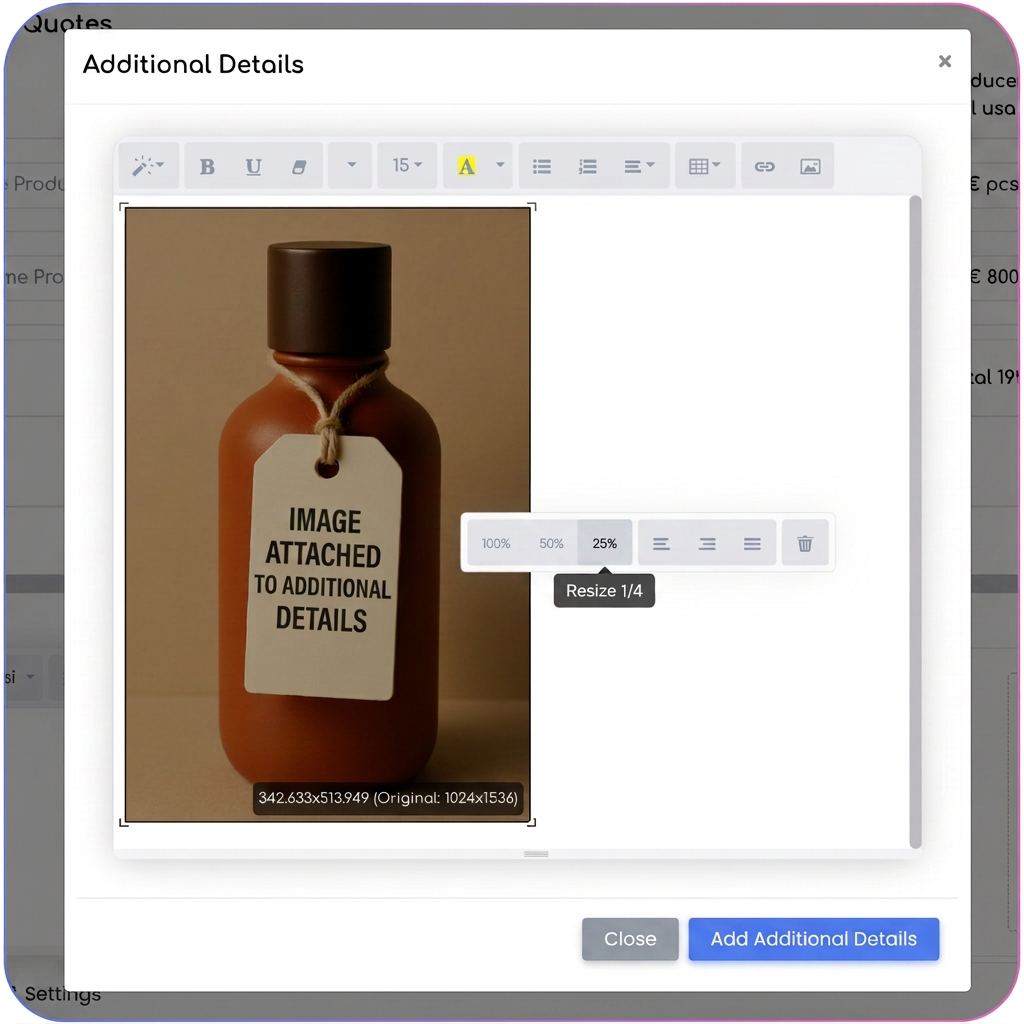Click the Add Additional Details button
The image size is (1024, 1024).
tap(814, 939)
